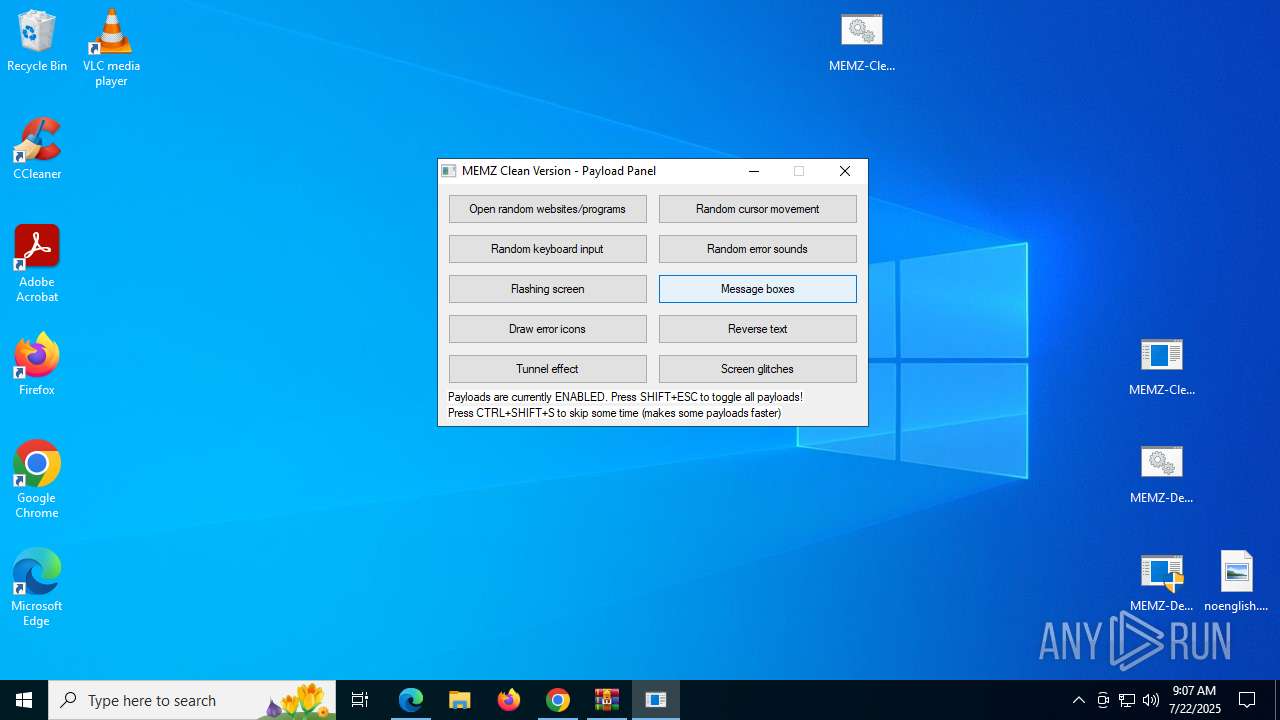This screenshot has width=1280, height=720.
Task: Open File Explorer from the taskbar
Action: pyautogui.click(x=460, y=700)
